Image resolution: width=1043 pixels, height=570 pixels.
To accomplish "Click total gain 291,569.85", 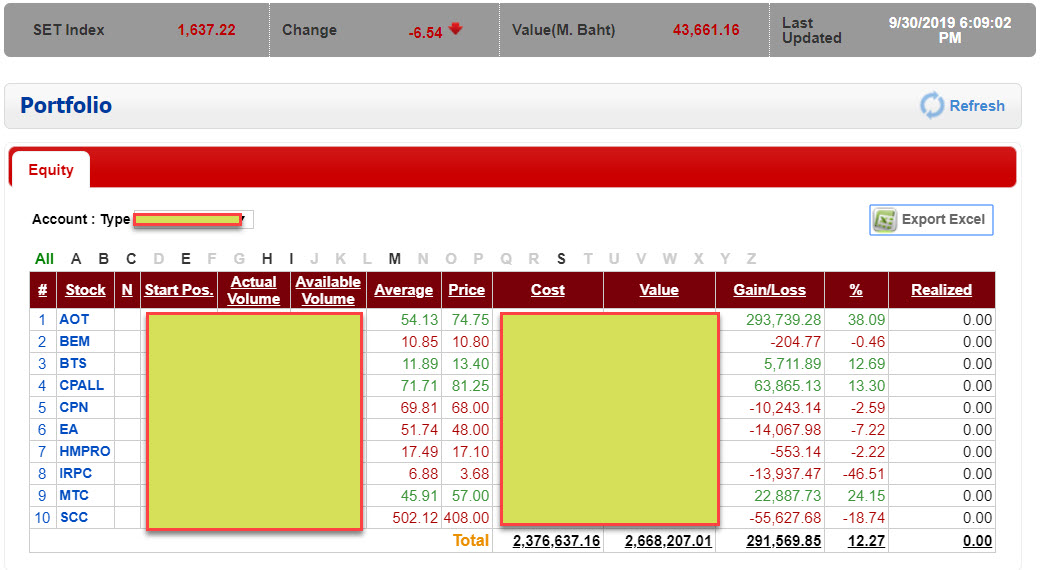I will pyautogui.click(x=784, y=541).
